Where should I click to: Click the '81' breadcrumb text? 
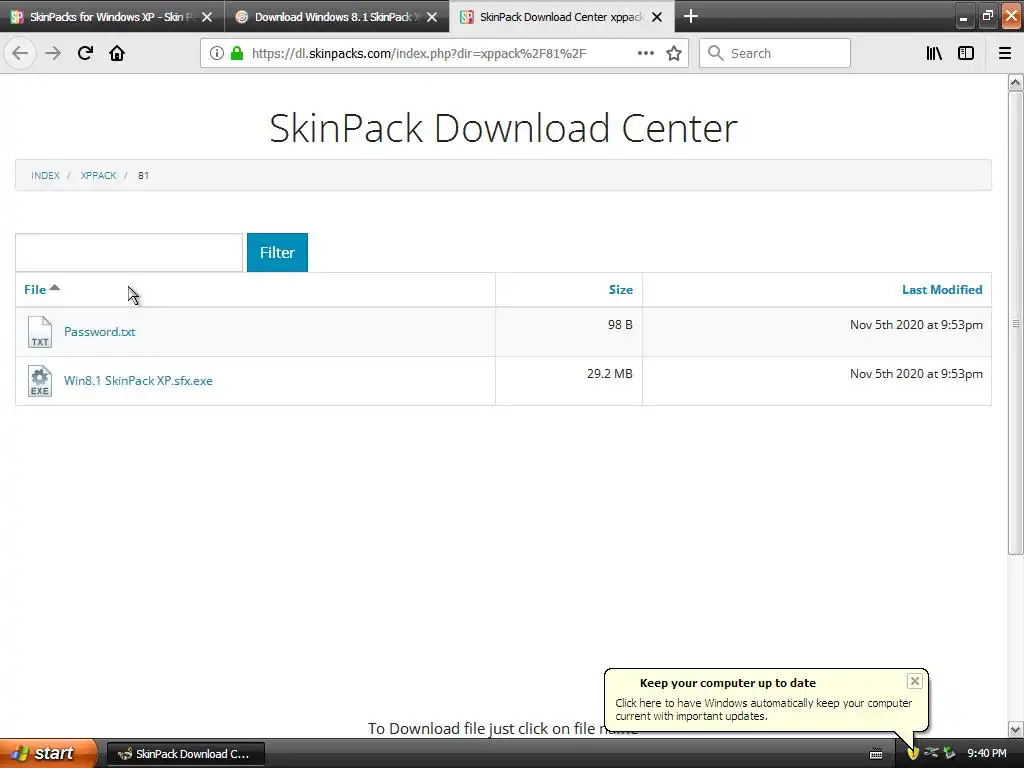click(143, 176)
